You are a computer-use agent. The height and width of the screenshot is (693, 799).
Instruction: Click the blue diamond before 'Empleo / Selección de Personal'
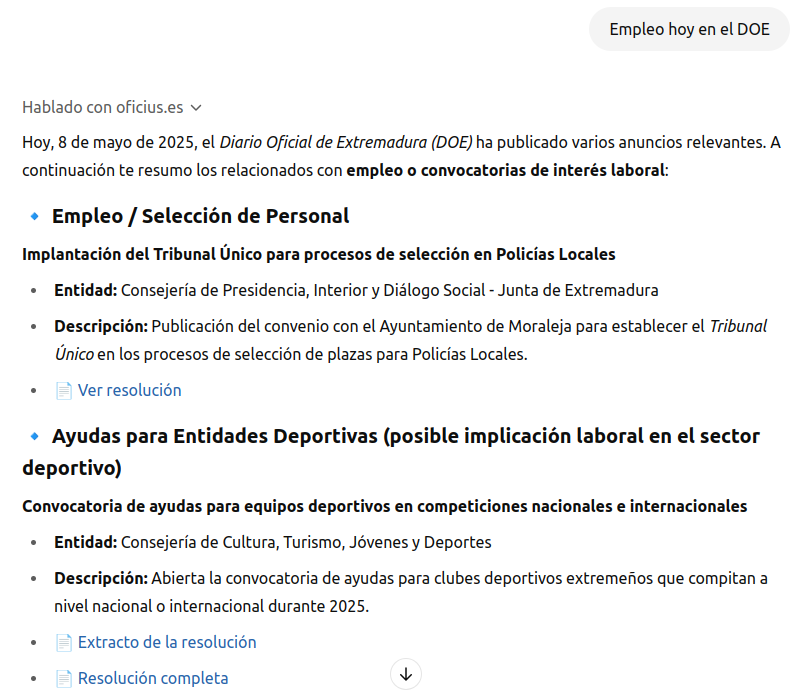point(35,217)
